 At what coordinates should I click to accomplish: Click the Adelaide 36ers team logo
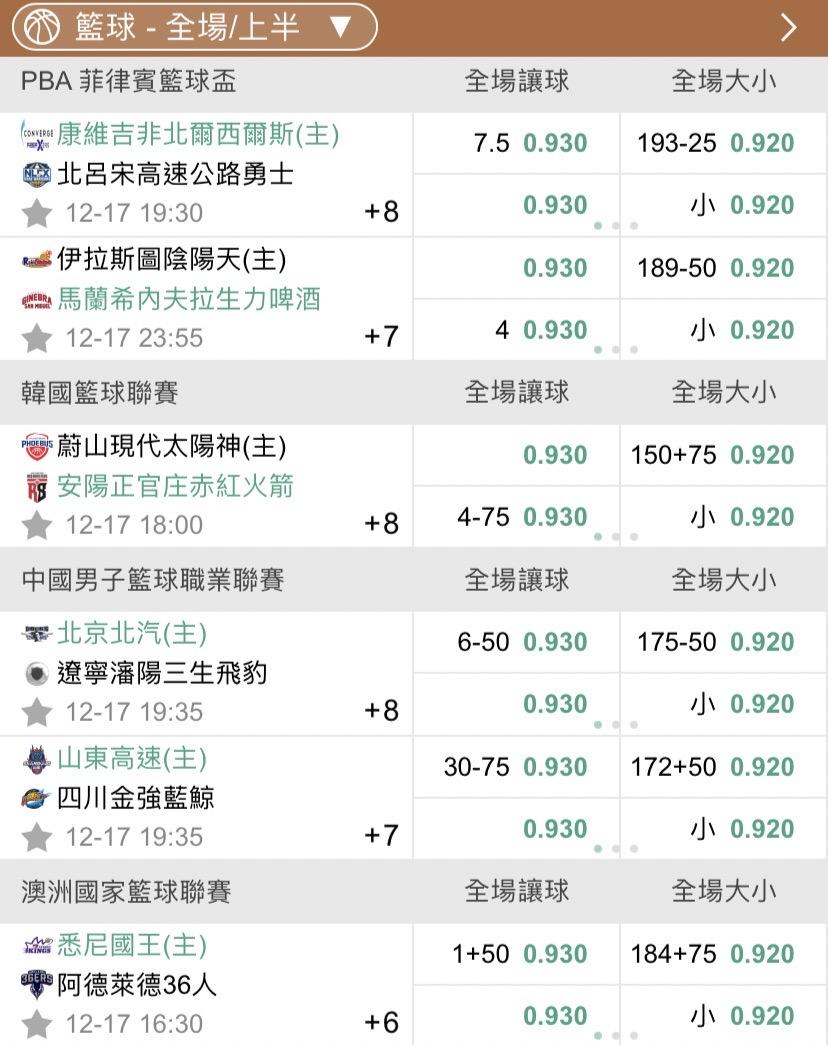(37, 985)
